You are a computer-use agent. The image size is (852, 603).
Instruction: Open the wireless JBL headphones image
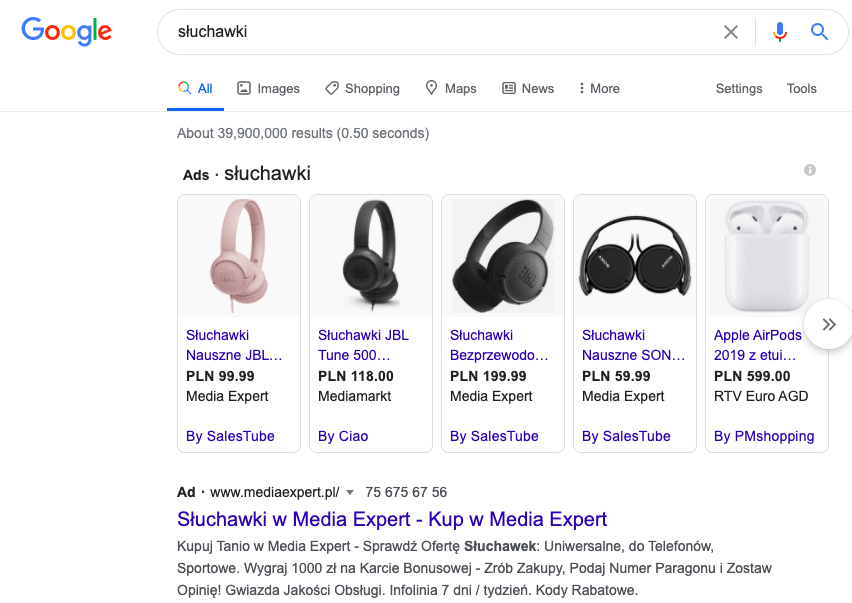point(503,256)
